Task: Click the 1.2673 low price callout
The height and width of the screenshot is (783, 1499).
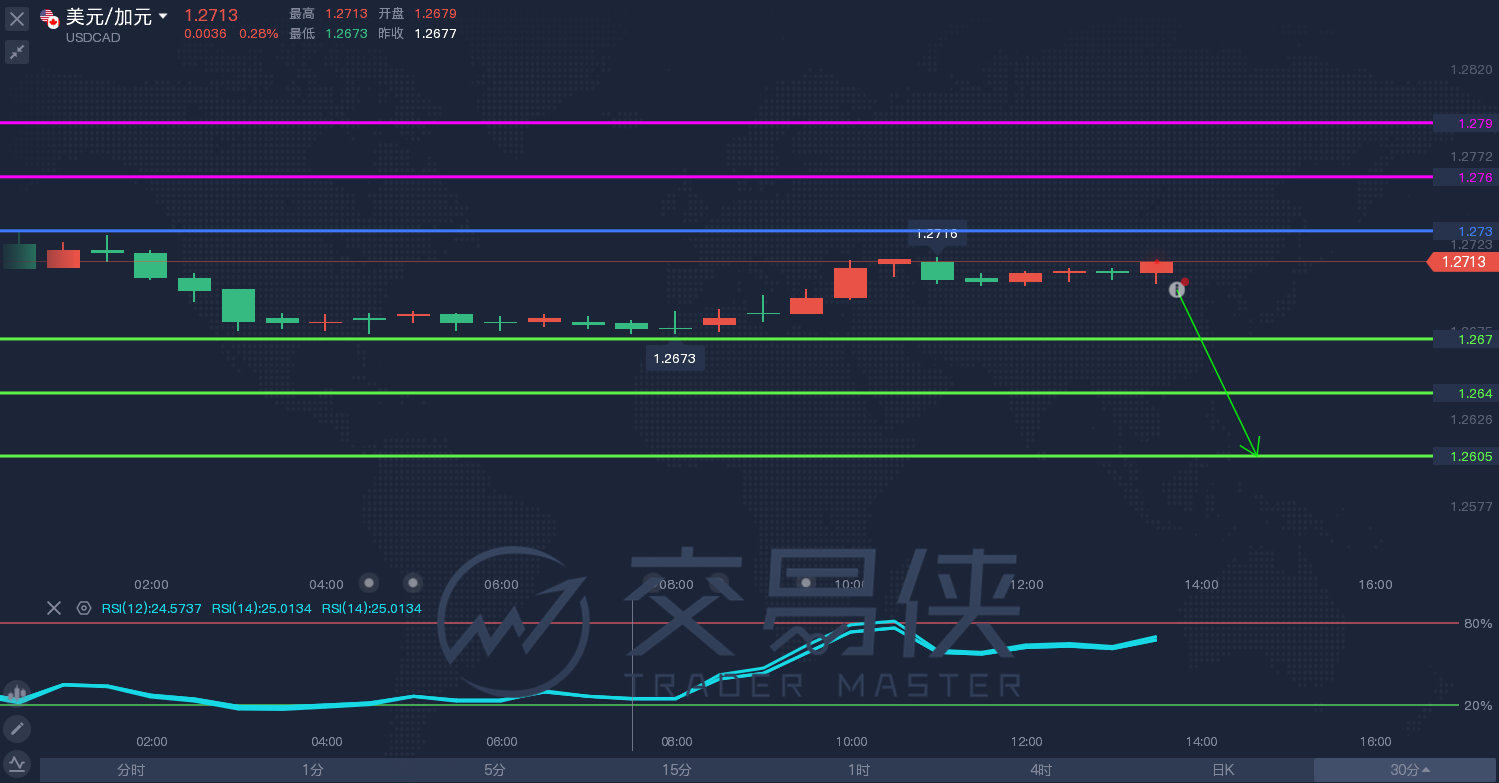Action: (x=674, y=358)
